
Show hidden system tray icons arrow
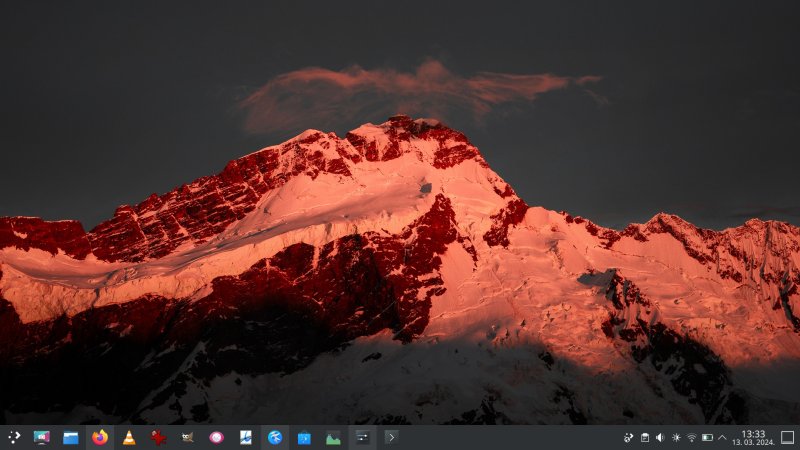722,437
